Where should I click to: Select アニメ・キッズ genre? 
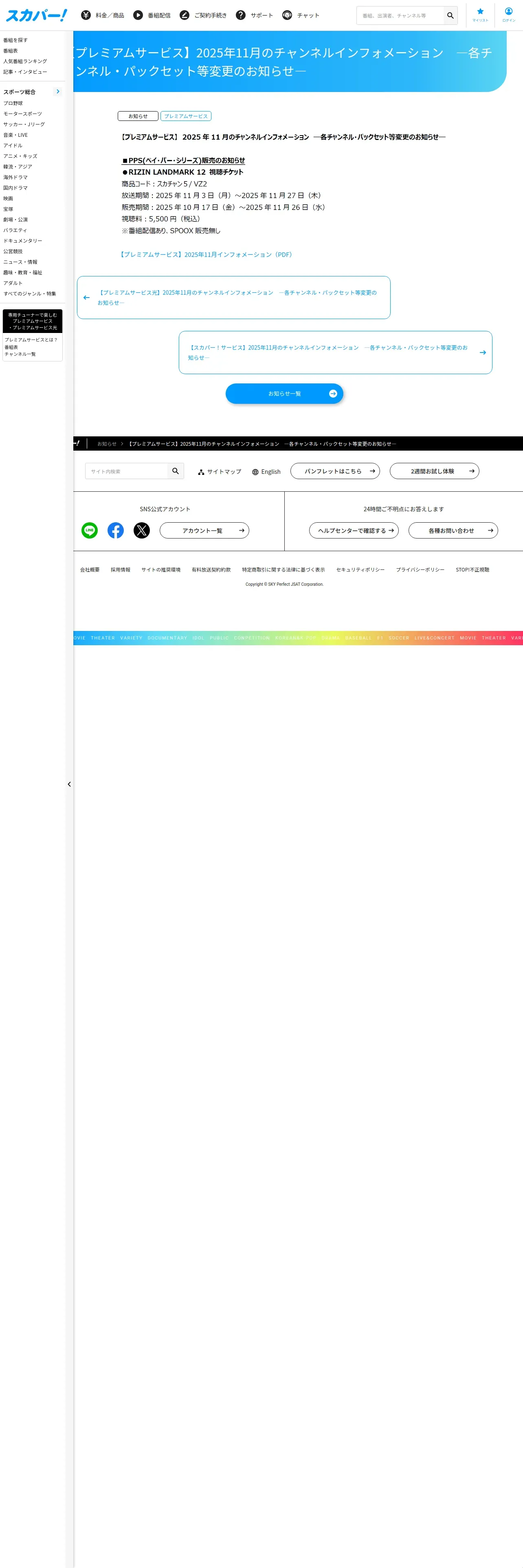tap(20, 156)
